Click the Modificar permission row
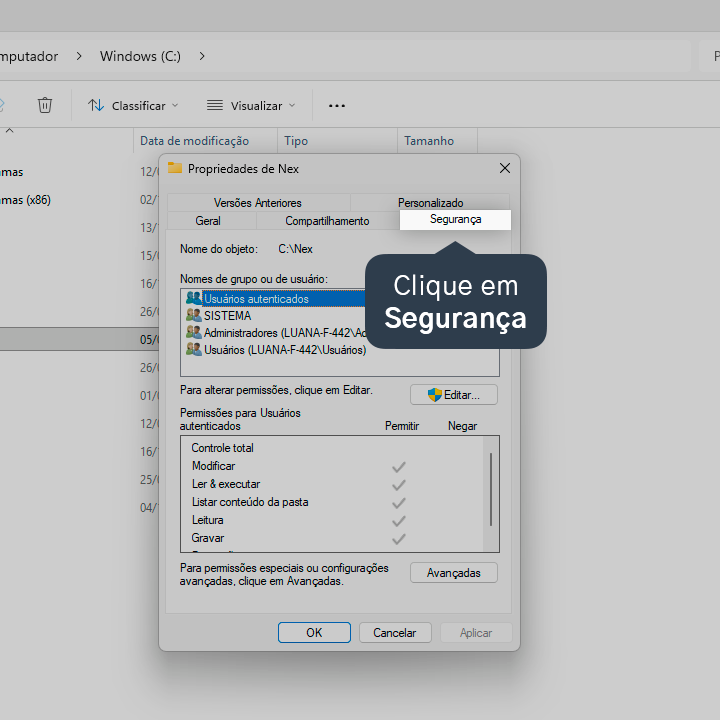Viewport: 720px width, 720px height. (x=332, y=466)
